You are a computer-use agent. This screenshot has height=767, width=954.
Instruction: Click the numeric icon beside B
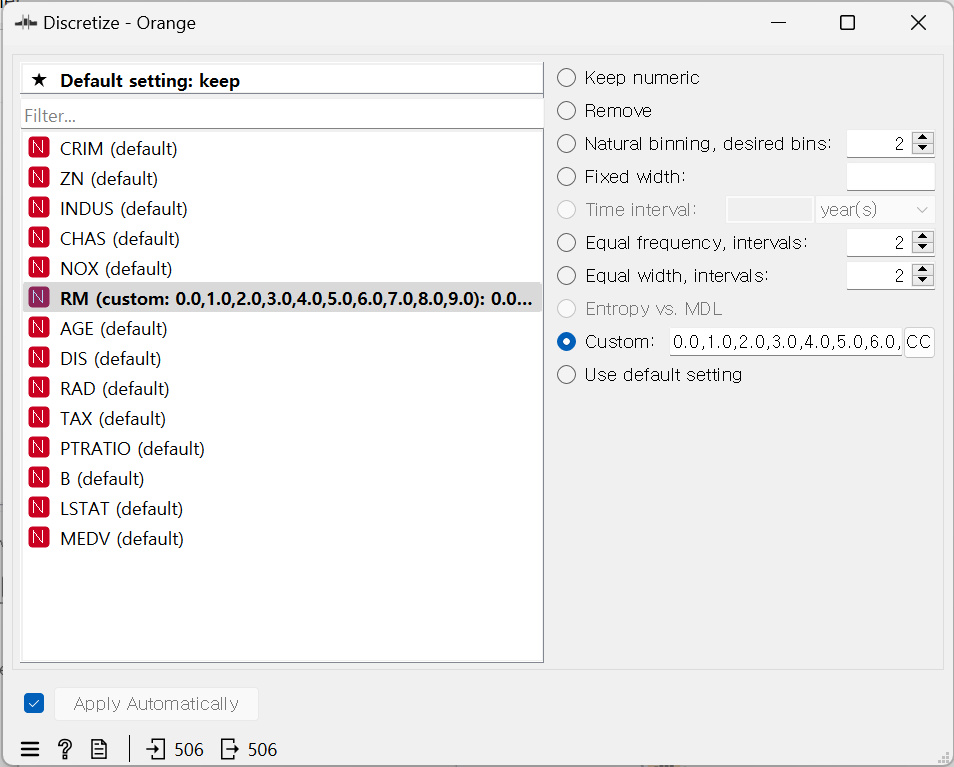click(39, 478)
